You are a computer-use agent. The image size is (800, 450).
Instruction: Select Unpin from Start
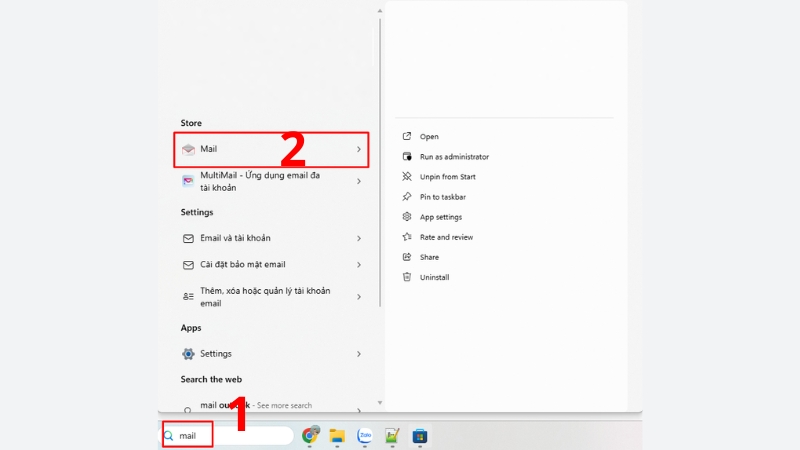coord(448,177)
